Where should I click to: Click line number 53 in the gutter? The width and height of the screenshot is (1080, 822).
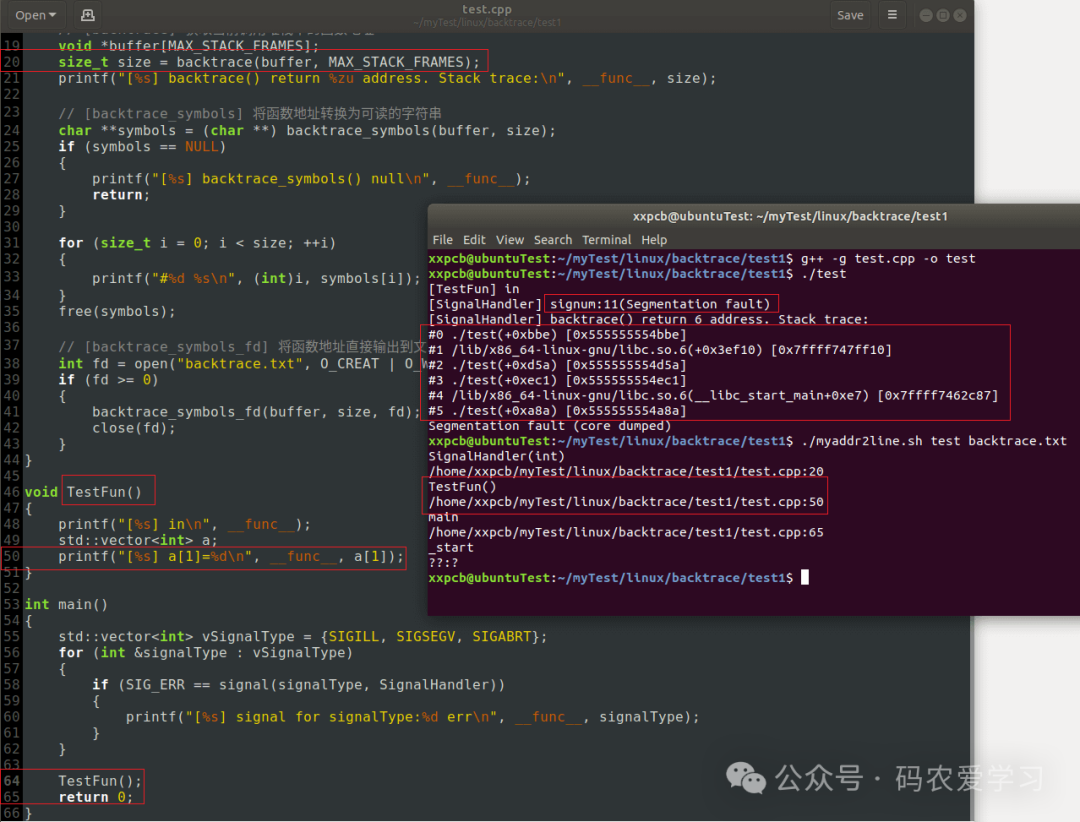coord(11,604)
